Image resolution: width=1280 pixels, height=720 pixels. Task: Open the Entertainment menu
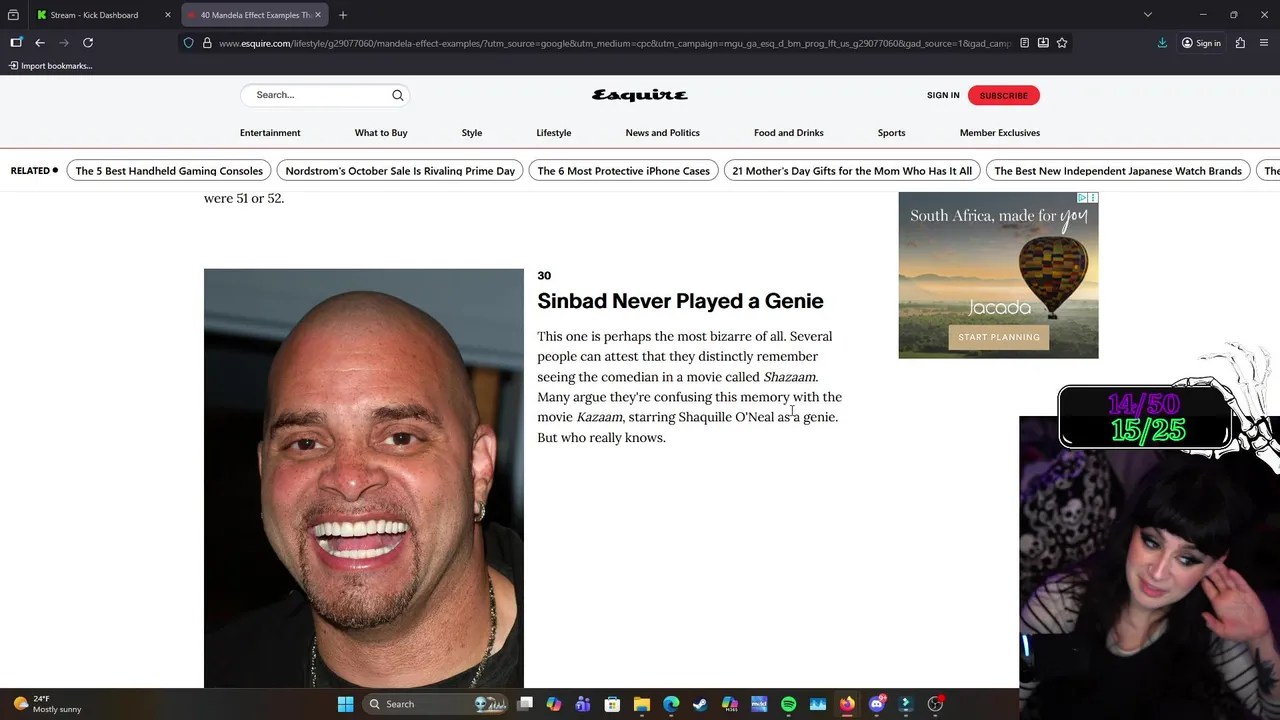coord(270,133)
